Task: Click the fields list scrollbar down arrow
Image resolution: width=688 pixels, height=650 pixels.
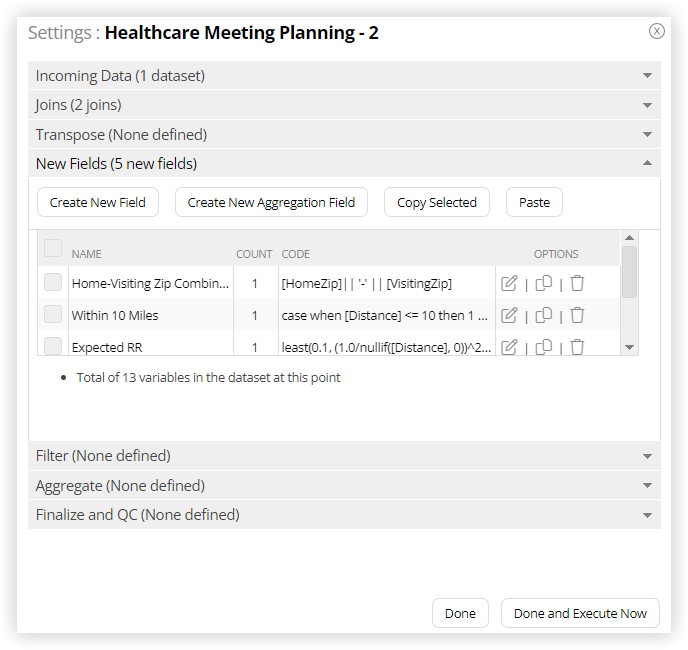Action: point(630,347)
